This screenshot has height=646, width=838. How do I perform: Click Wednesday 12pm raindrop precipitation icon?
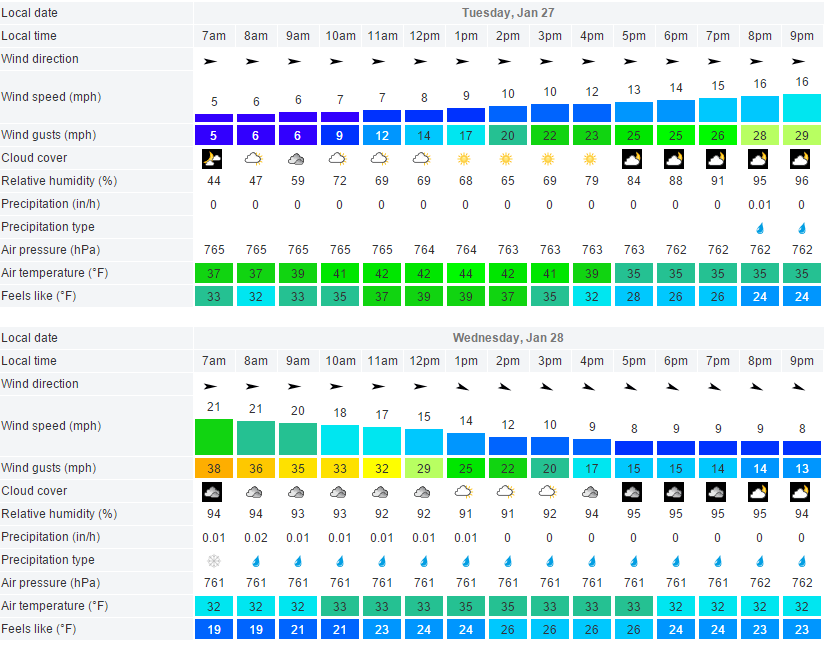tap(423, 561)
